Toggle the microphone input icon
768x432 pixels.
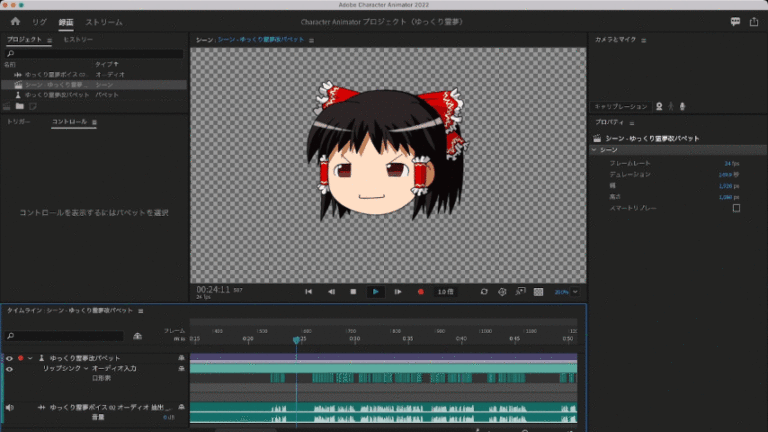point(682,106)
